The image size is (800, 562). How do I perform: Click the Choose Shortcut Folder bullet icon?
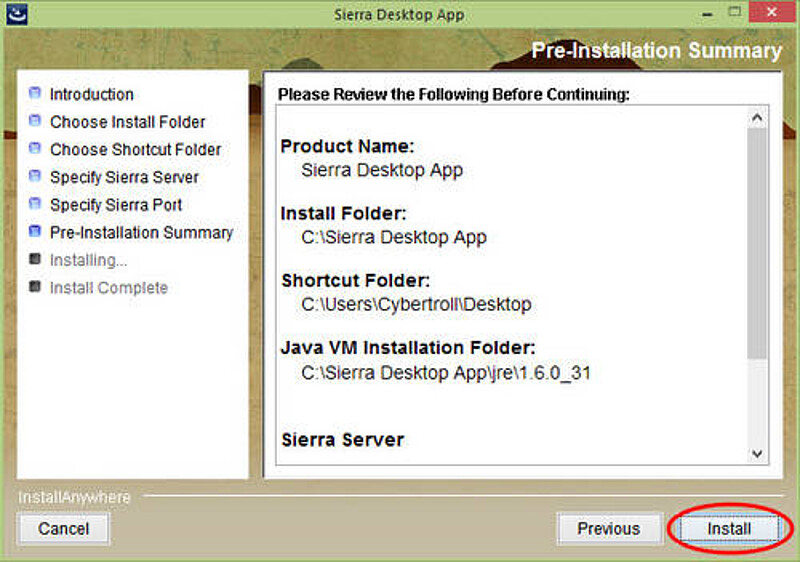tap(35, 148)
